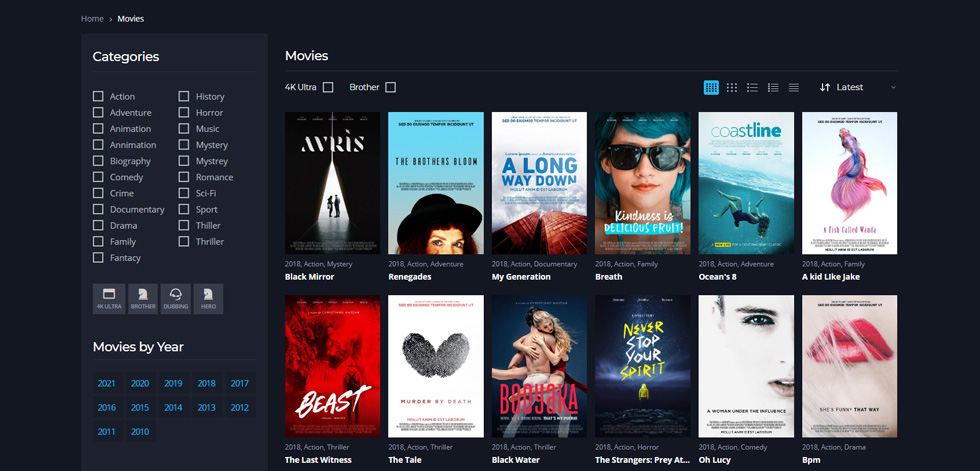Open the Renegades movie poster
The height and width of the screenshot is (471, 980).
click(436, 183)
